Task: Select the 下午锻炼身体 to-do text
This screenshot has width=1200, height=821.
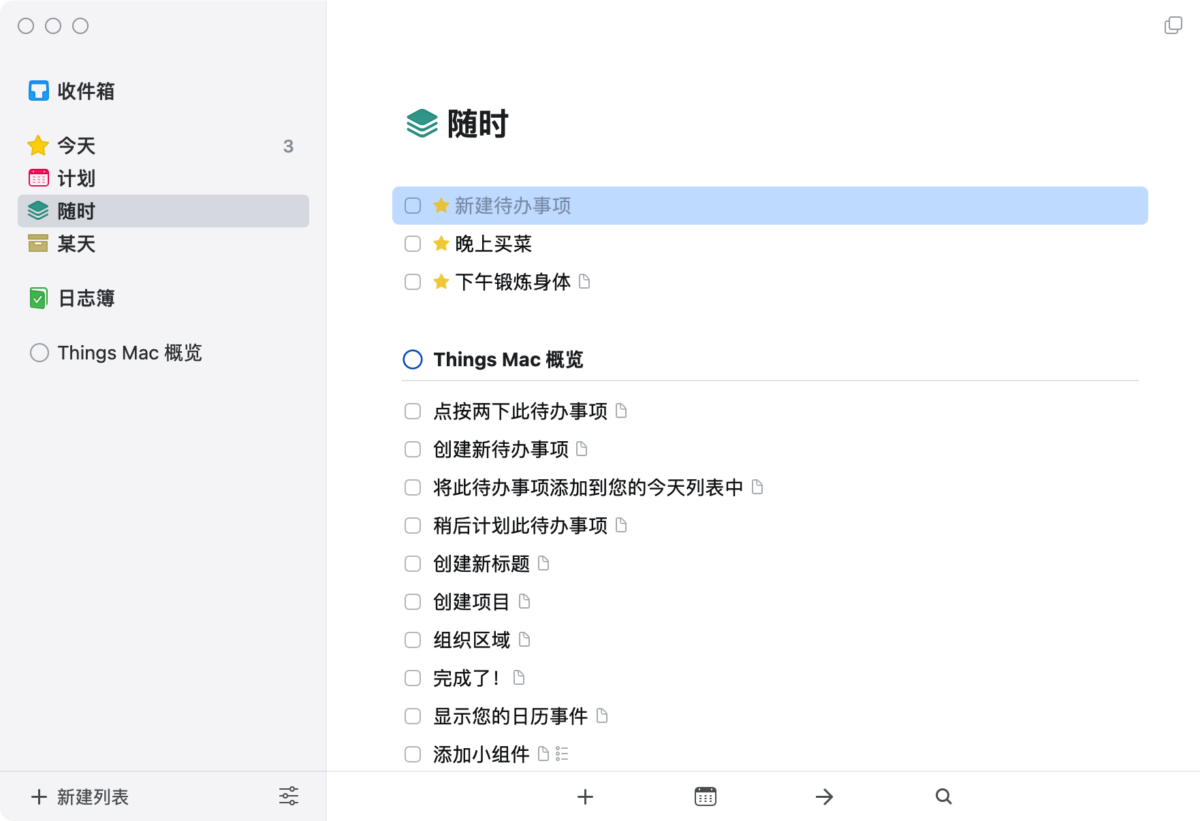Action: coord(513,282)
